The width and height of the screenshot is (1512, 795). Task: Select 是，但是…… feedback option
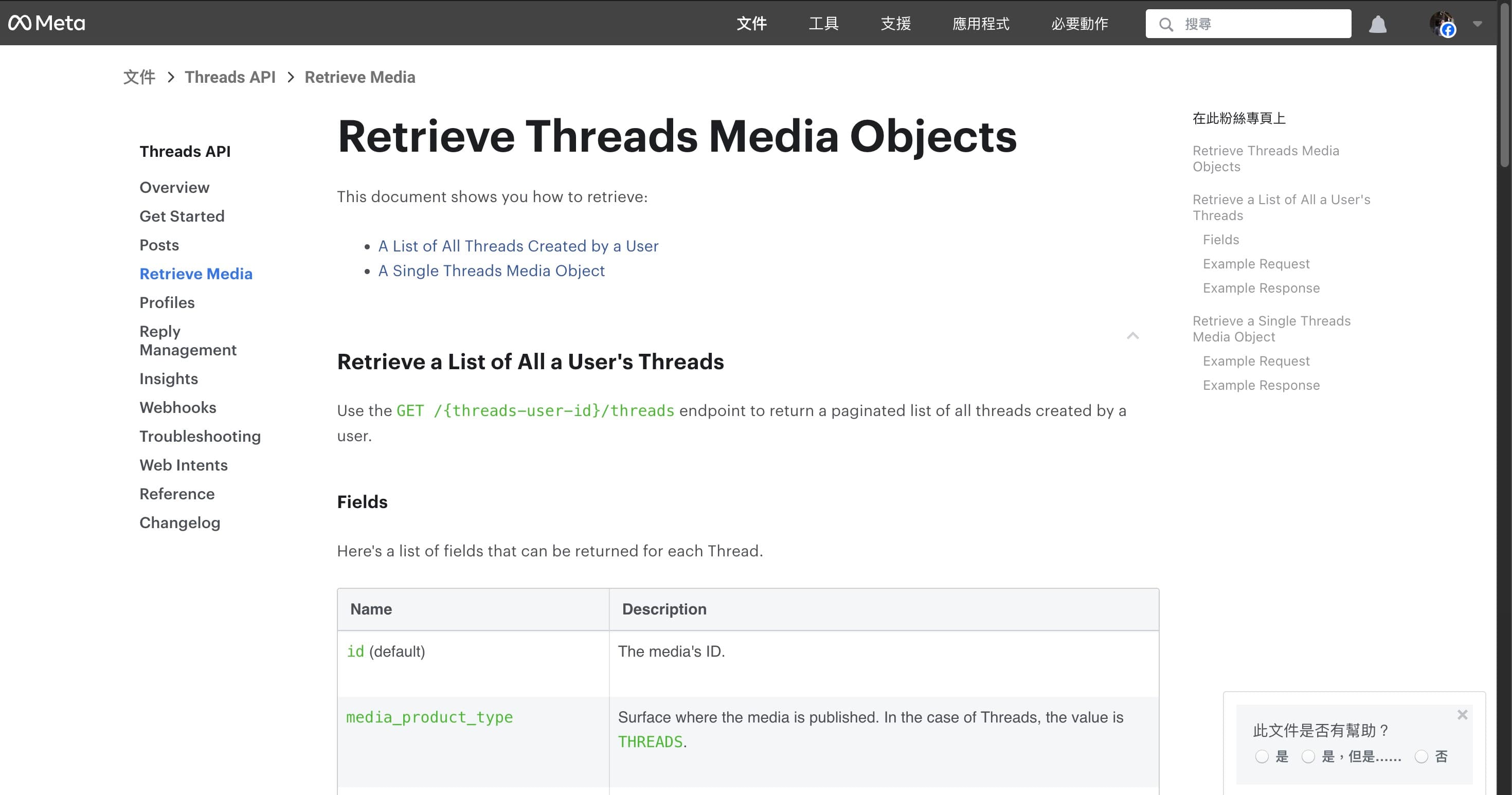coord(1308,757)
